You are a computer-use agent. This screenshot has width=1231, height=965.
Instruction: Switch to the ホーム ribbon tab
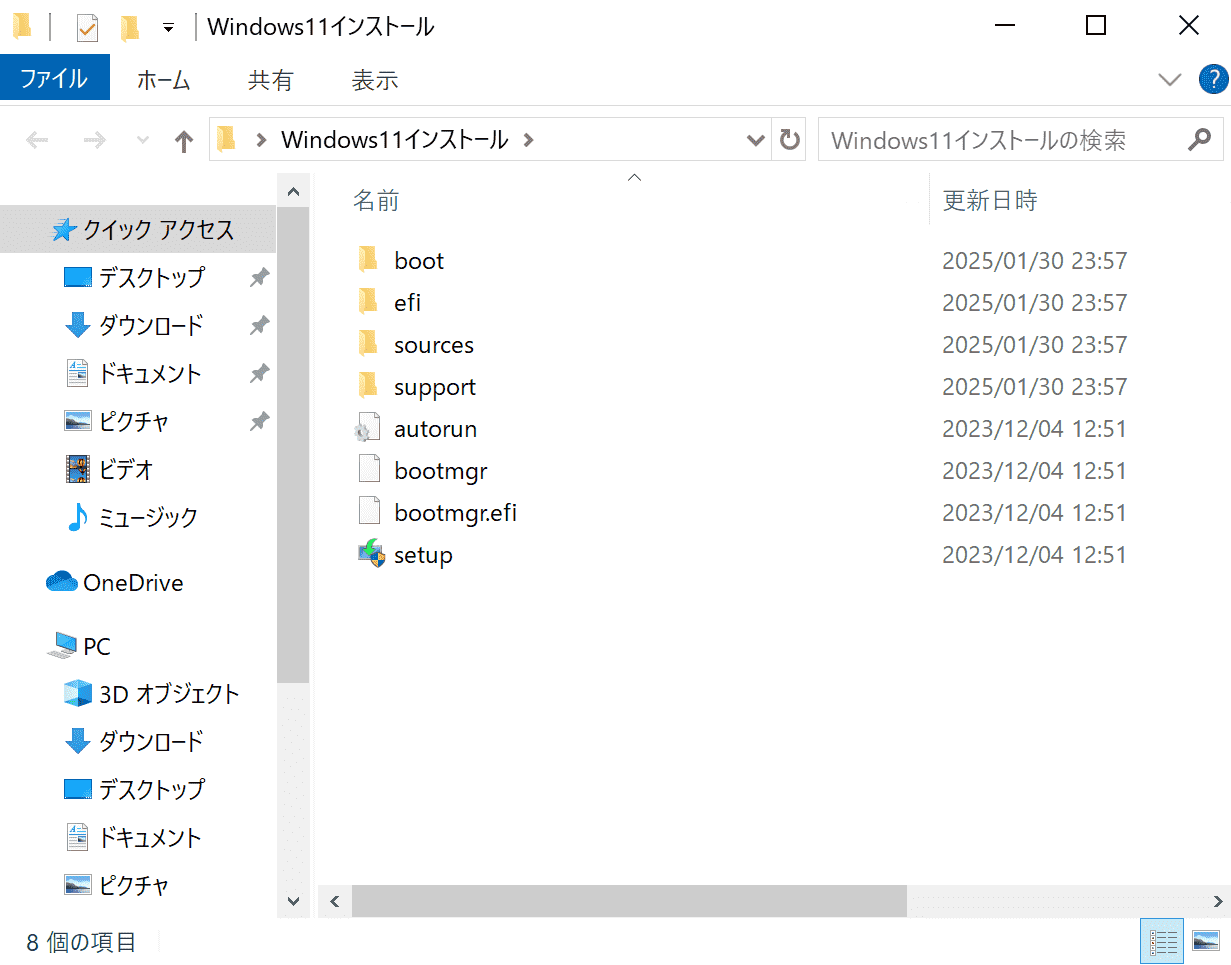[x=163, y=80]
